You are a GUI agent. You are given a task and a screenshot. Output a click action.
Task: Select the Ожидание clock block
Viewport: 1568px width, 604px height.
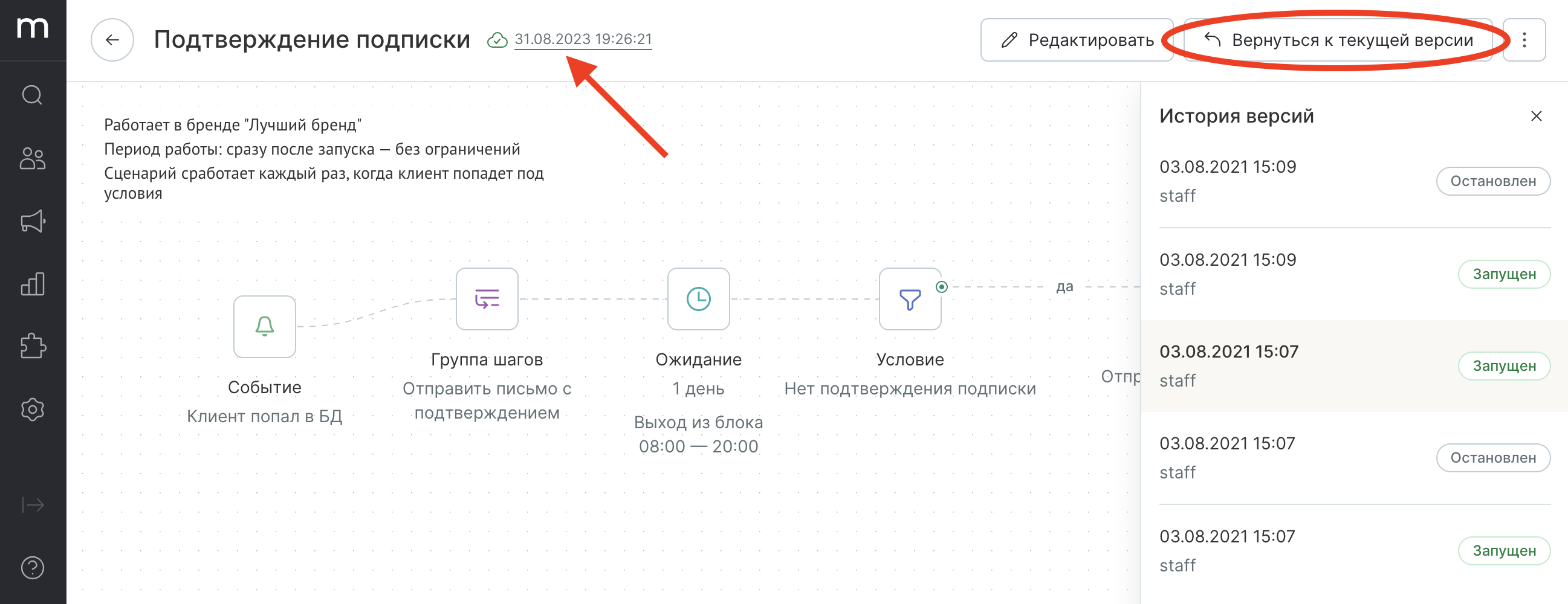[x=698, y=298]
